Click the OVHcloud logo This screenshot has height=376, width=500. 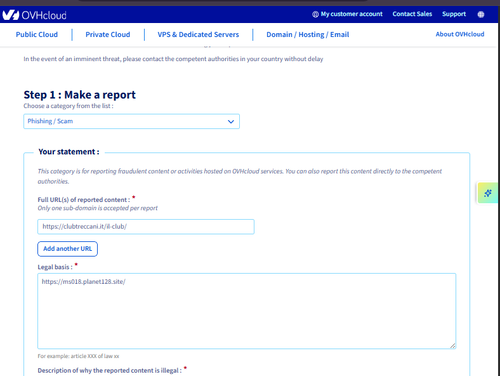(x=34, y=15)
